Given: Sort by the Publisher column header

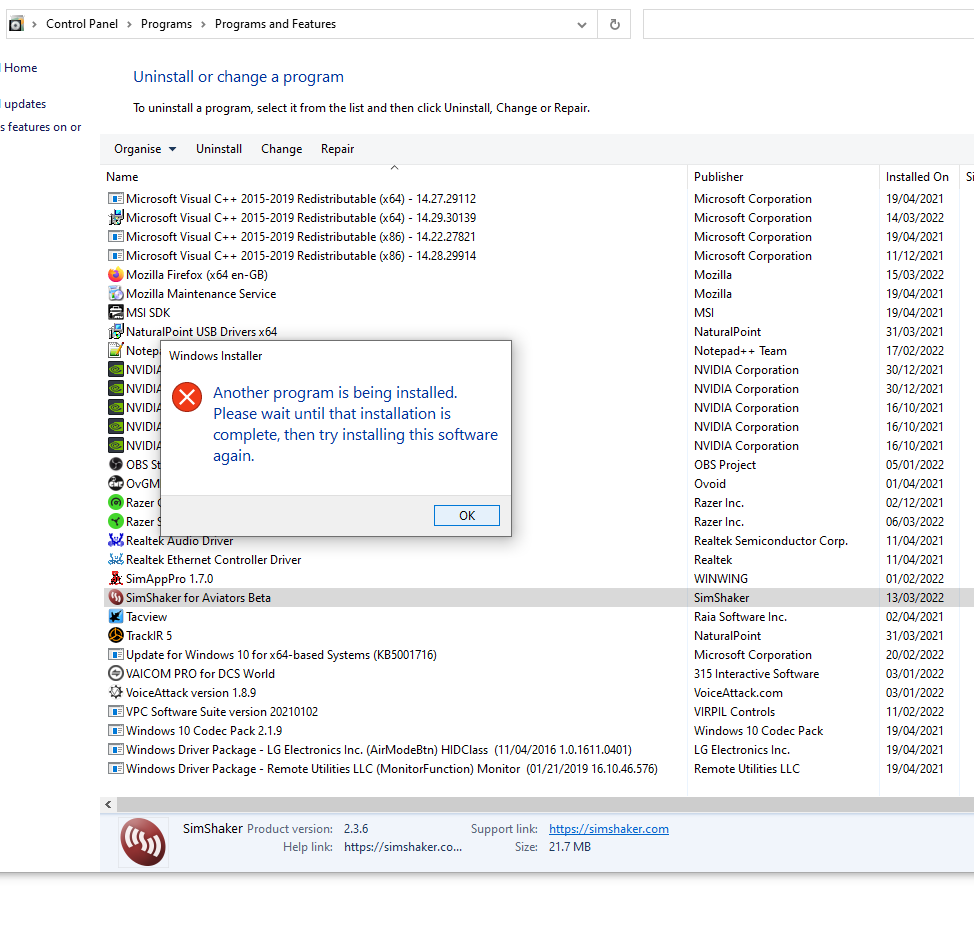Looking at the screenshot, I should pyautogui.click(x=783, y=177).
